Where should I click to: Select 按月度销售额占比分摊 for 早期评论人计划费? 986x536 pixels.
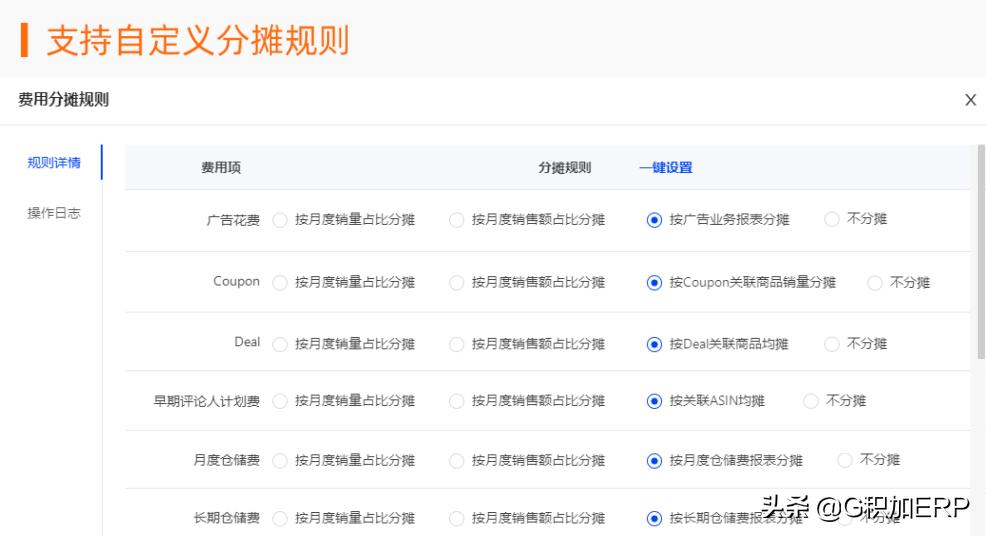pos(457,401)
